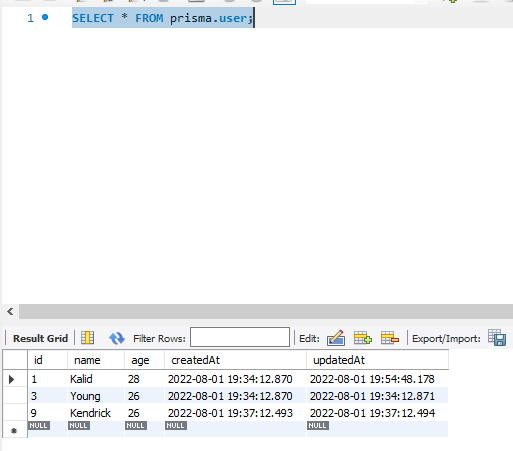Select updatedAt 2022-08-01 19:54:48.178 cell
Image resolution: width=513 pixels, height=451 pixels.
coord(377,379)
